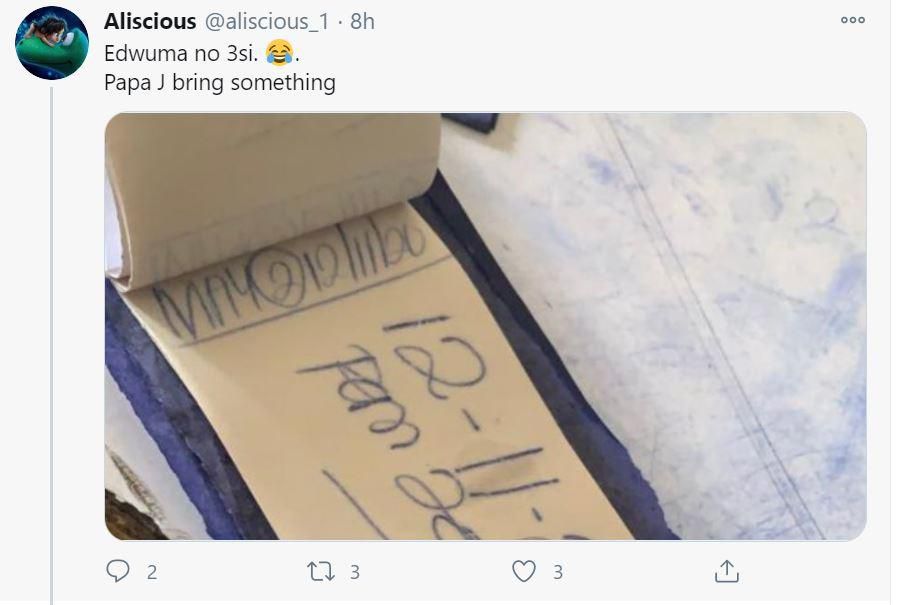Click the vertical thread line under the avatar
The image size is (922, 605).
tap(52, 346)
